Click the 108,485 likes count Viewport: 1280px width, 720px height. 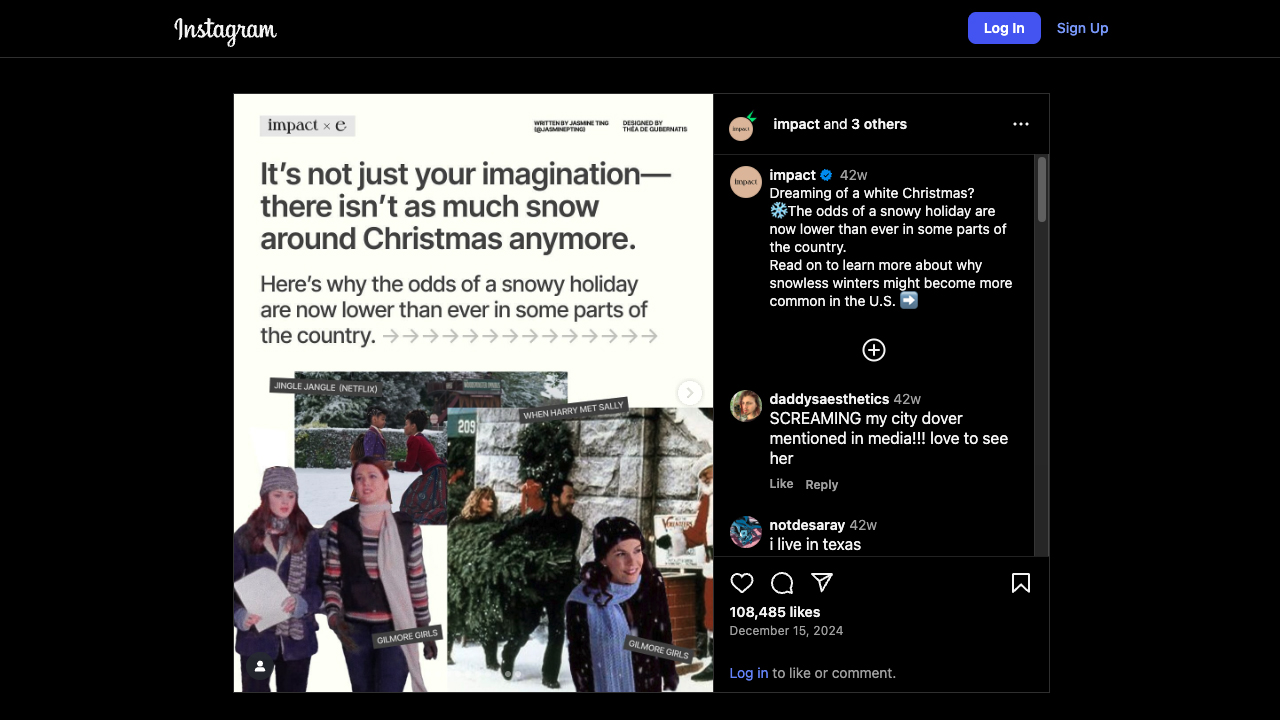(x=775, y=612)
